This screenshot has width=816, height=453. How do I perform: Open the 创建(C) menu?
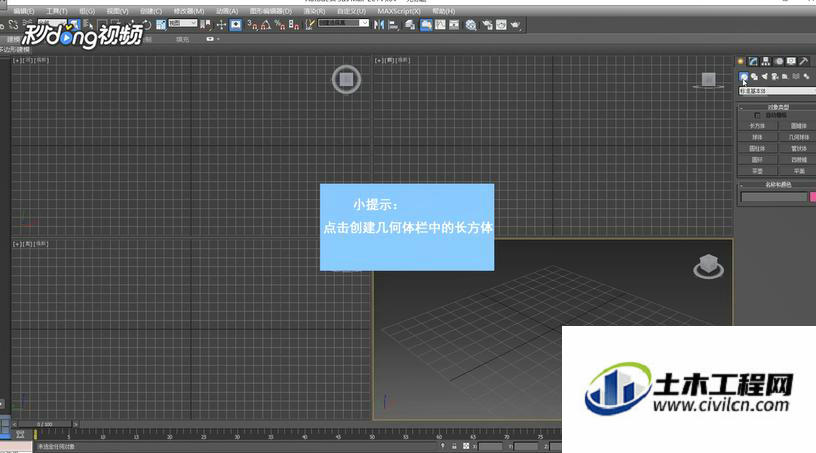click(151, 11)
